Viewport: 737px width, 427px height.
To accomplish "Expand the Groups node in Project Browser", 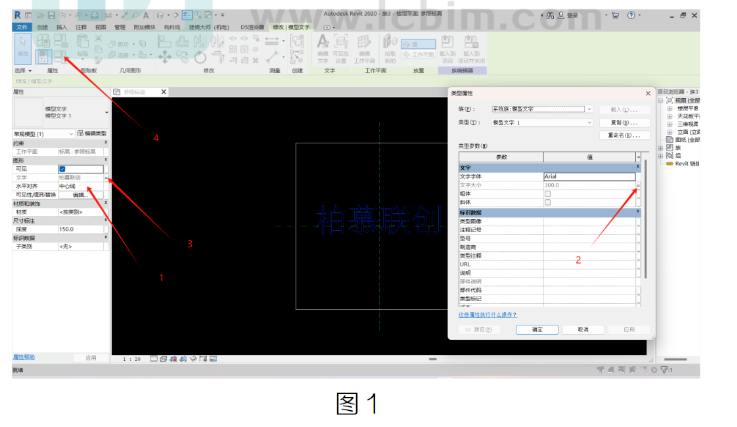I will tap(661, 156).
